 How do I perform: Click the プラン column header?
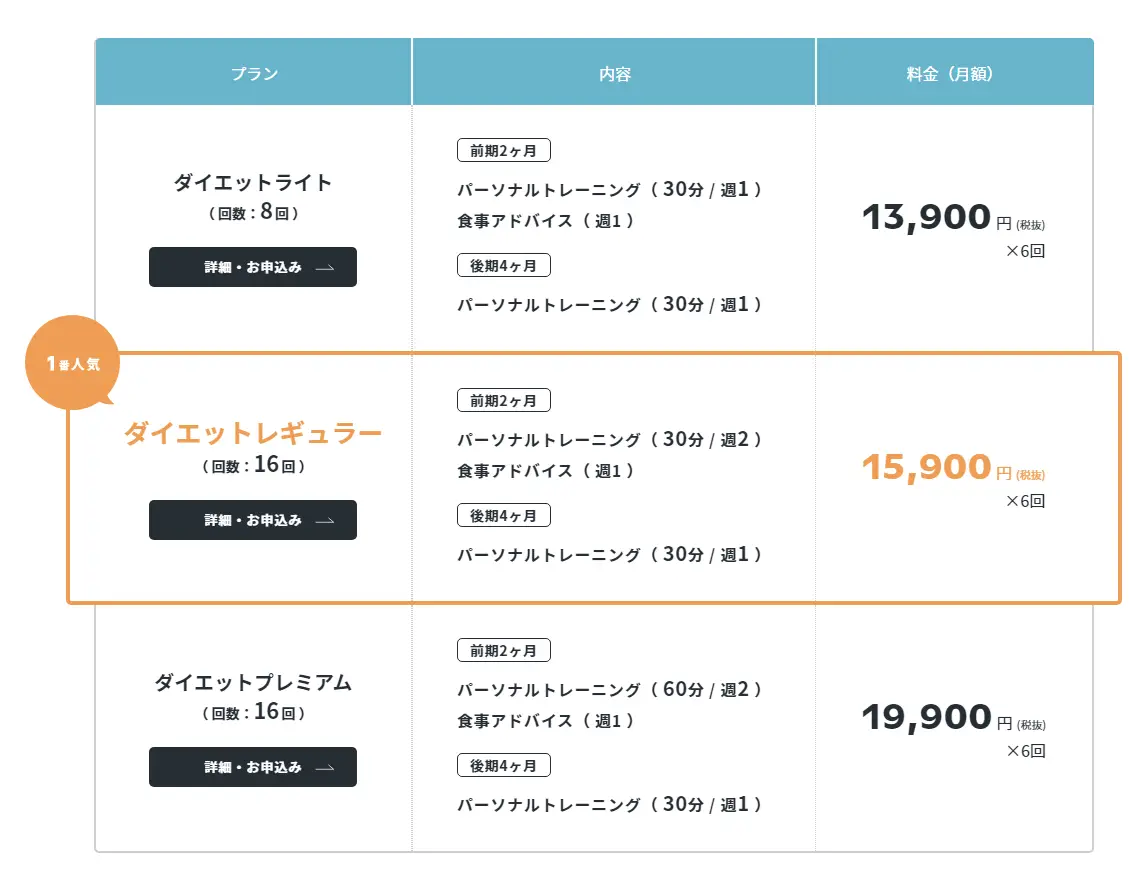(x=254, y=72)
